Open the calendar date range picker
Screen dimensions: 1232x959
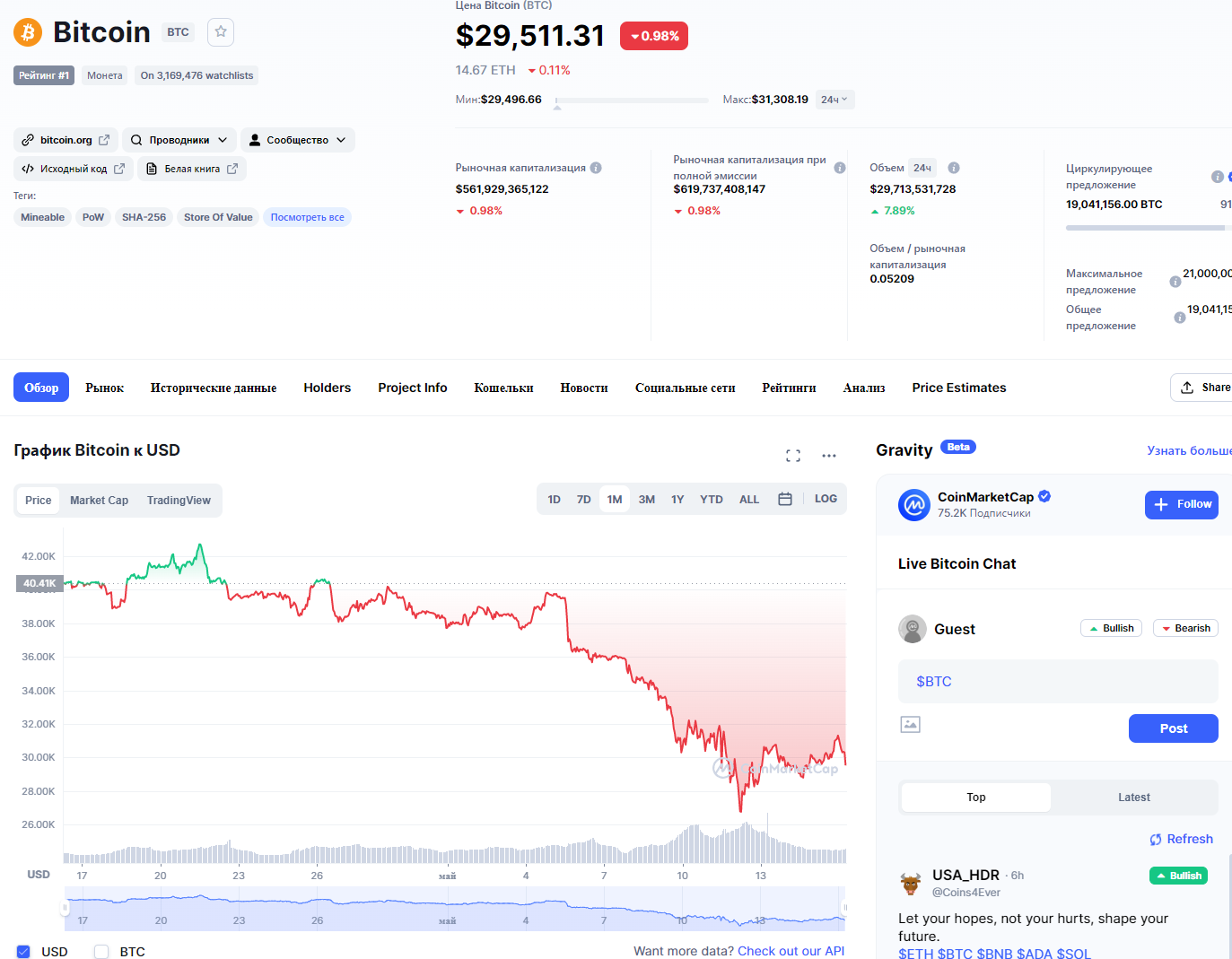pyautogui.click(x=785, y=500)
